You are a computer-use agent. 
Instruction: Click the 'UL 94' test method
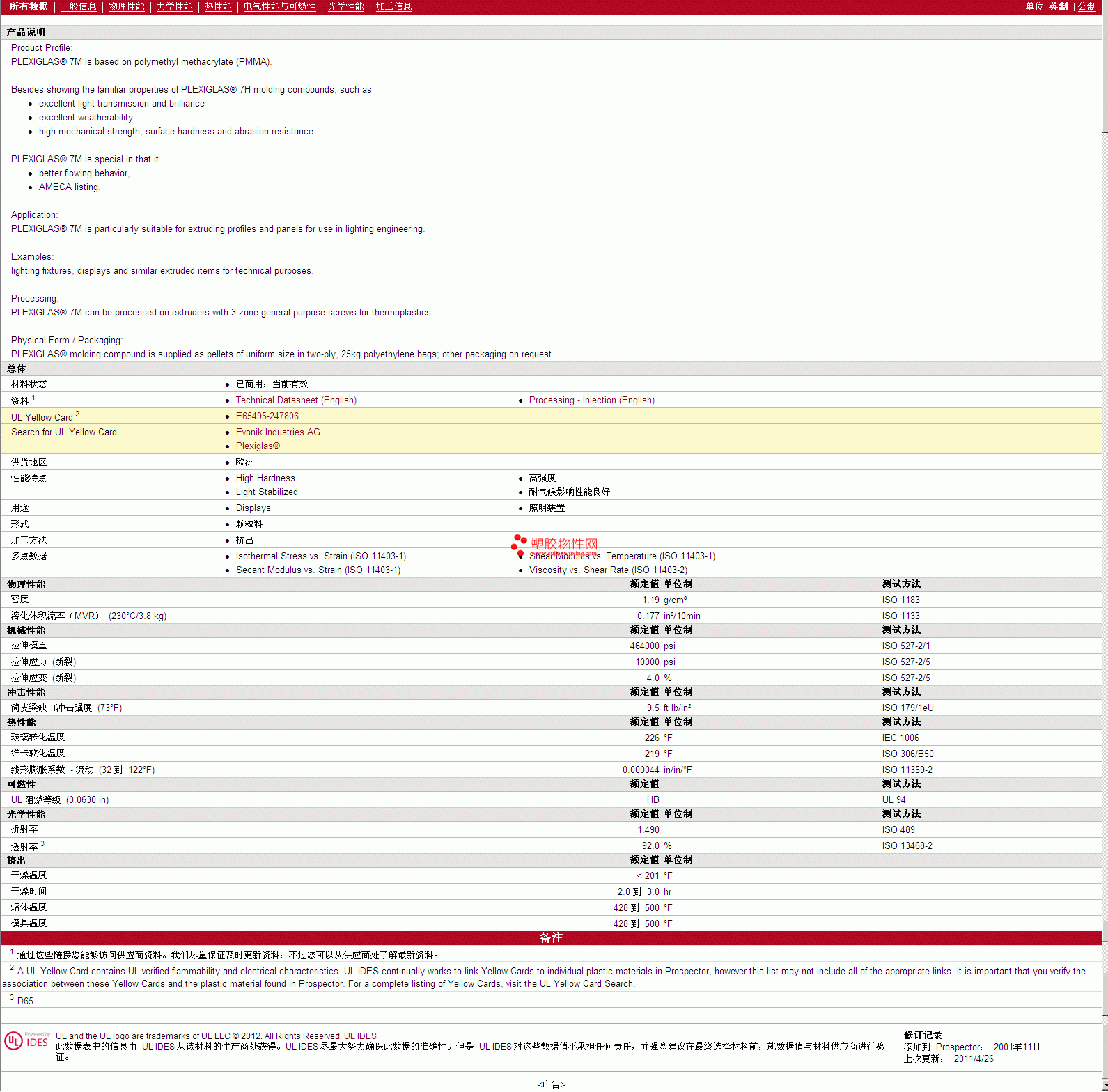coord(894,800)
